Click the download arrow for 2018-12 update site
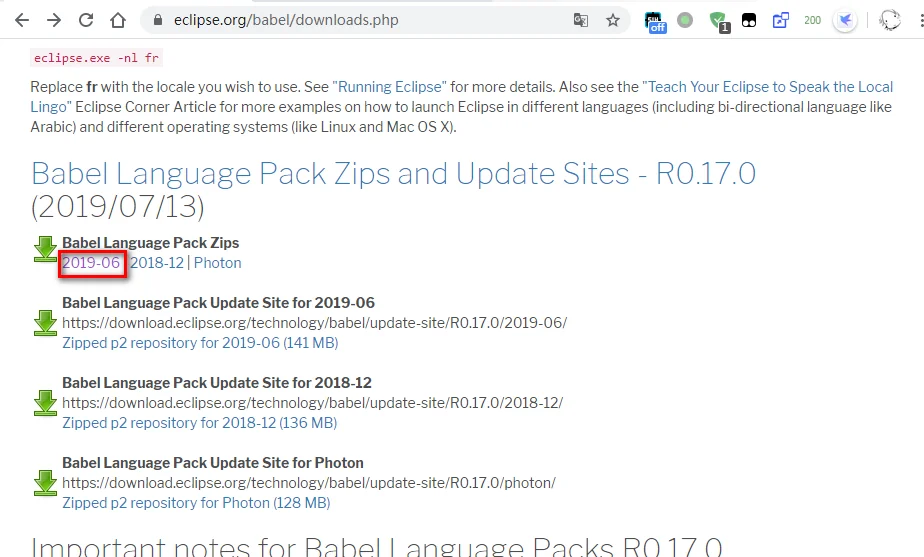This screenshot has width=924, height=557. 45,403
